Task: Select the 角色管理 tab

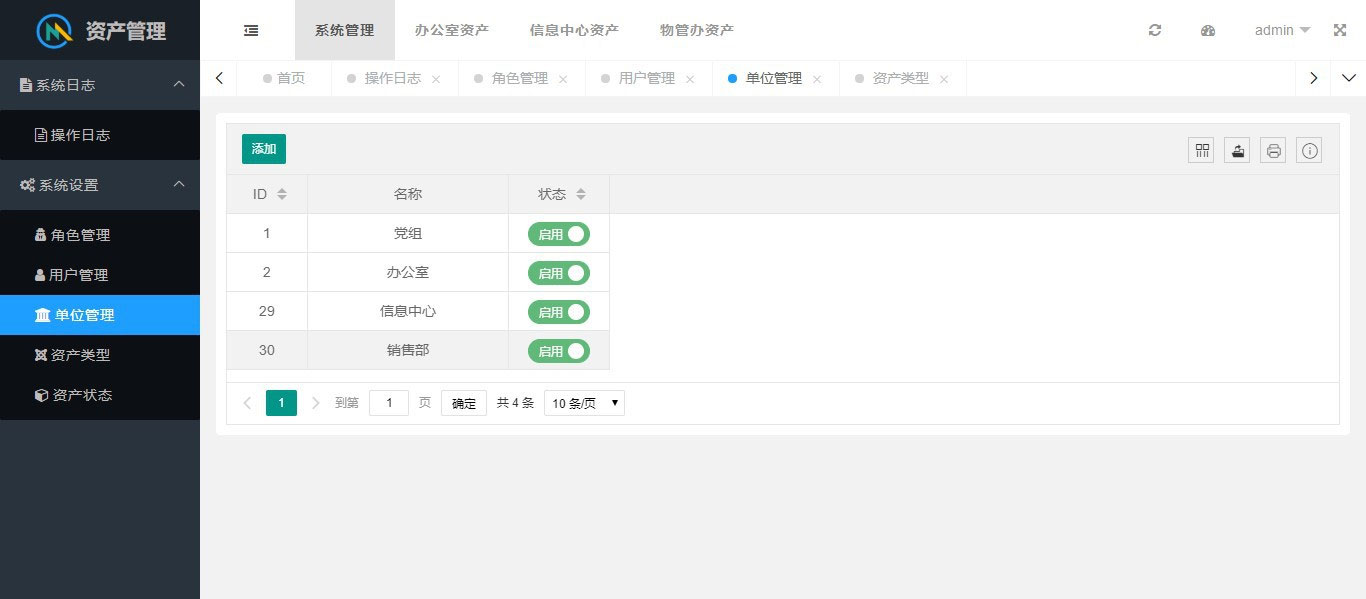Action: pos(519,78)
